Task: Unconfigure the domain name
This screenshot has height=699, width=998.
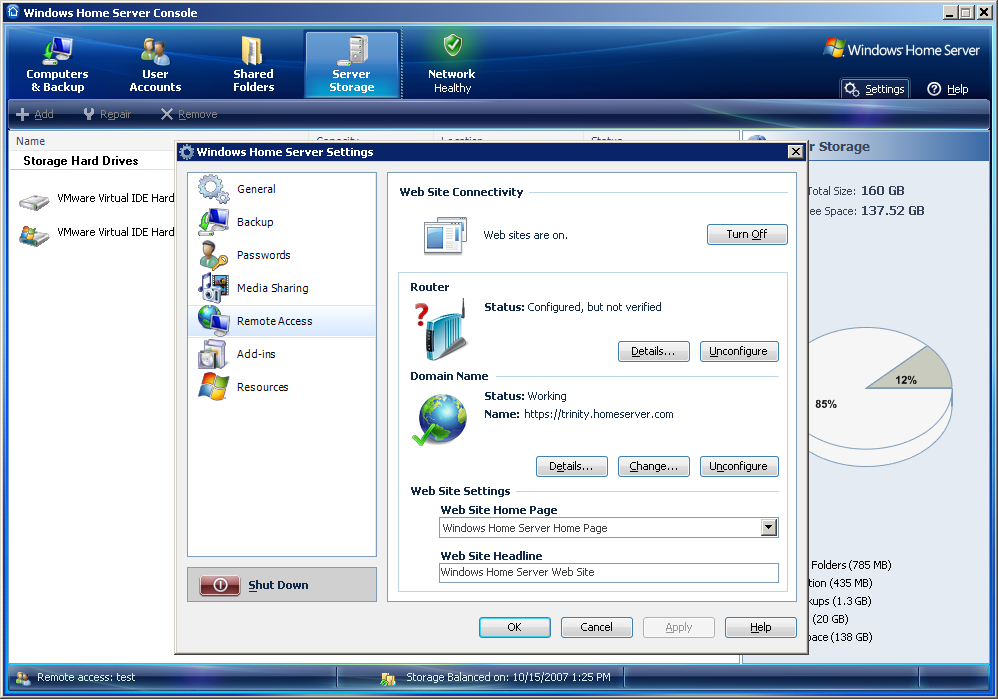Action: [739, 467]
